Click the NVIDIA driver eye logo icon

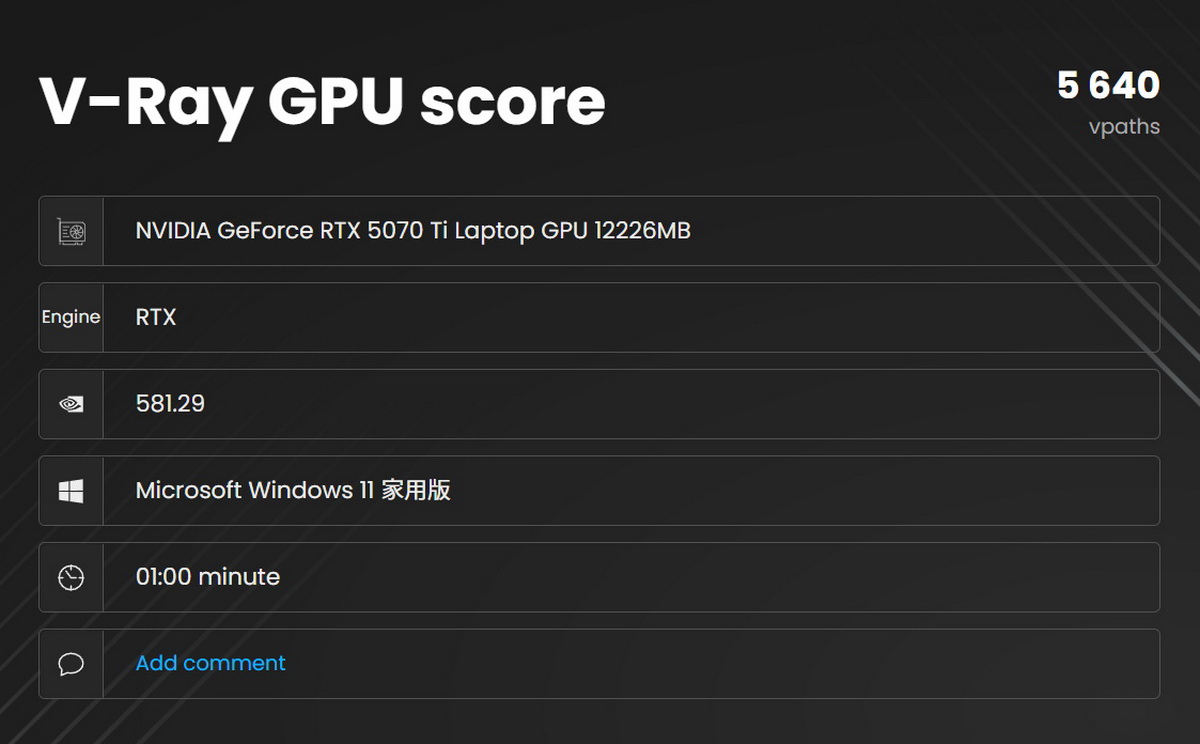pos(71,404)
